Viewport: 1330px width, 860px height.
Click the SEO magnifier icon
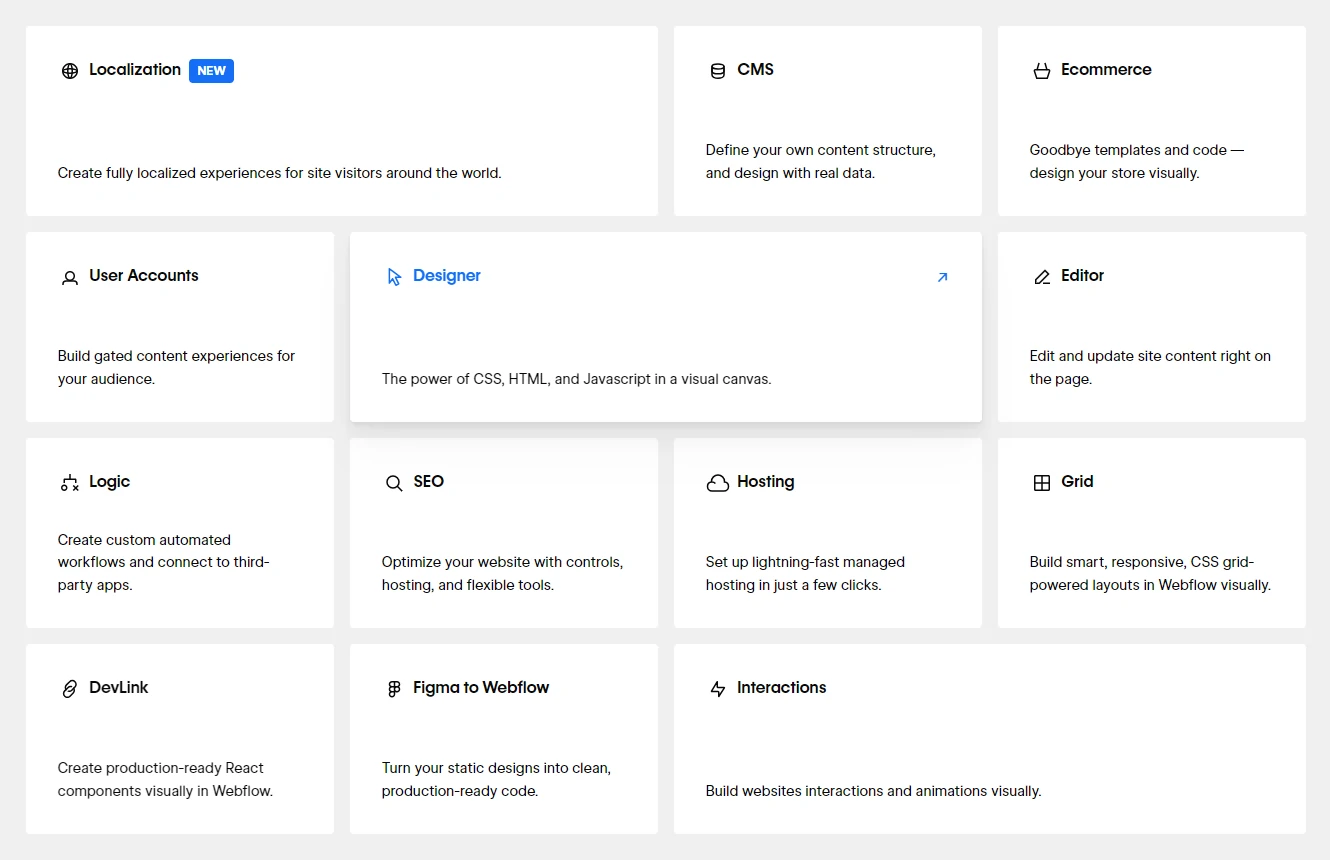394,483
